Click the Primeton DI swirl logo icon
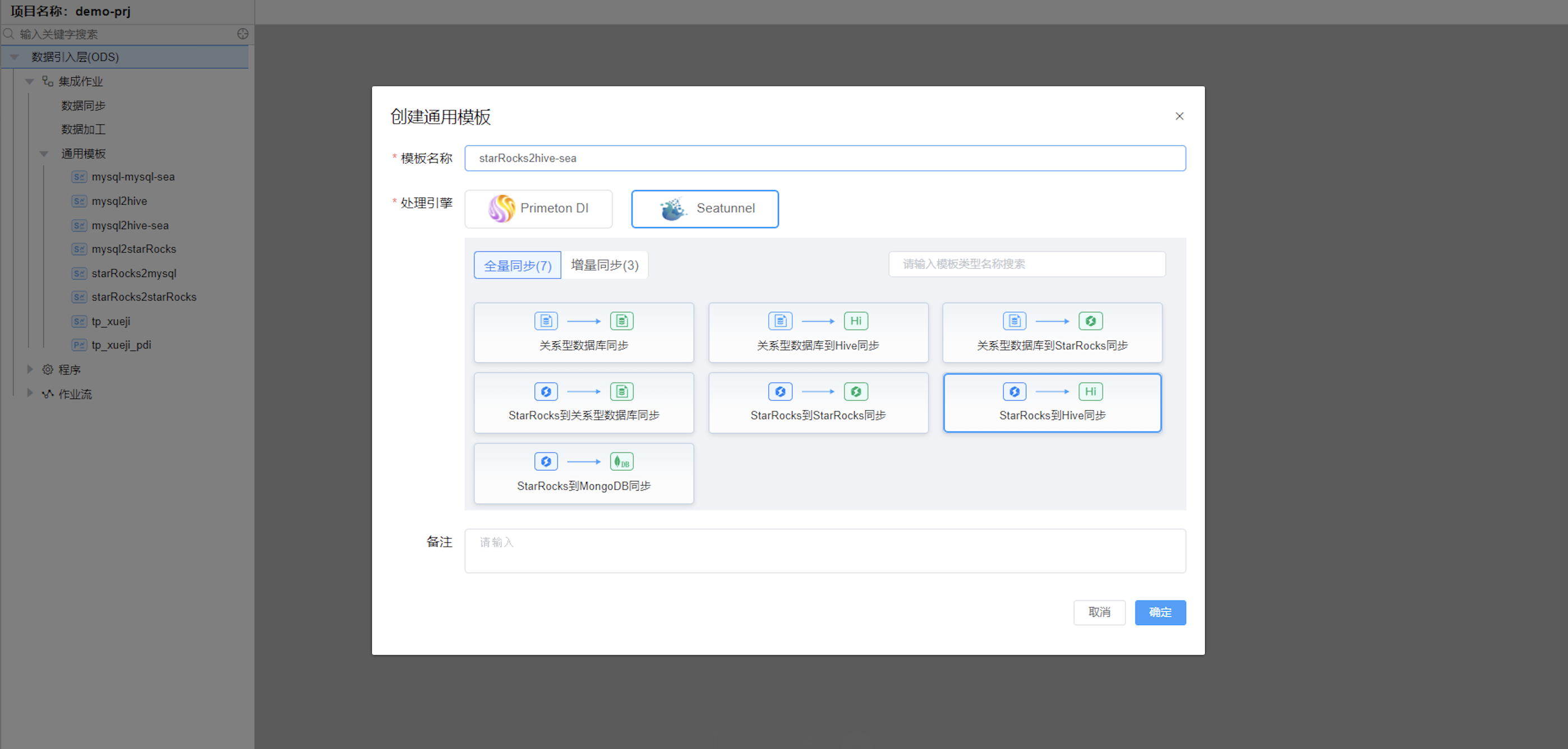This screenshot has width=1568, height=749. pyautogui.click(x=501, y=209)
